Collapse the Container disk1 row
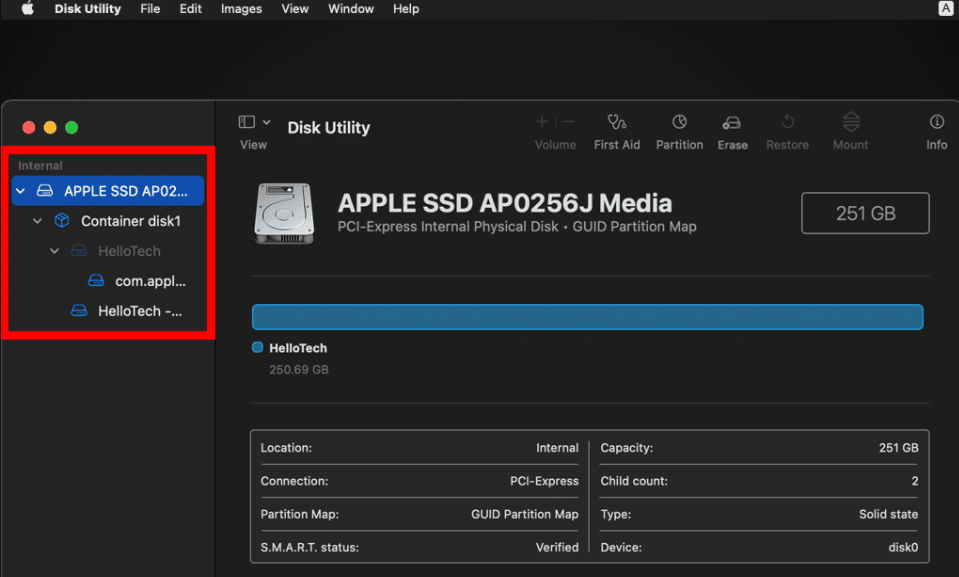The image size is (959, 577). click(37, 221)
